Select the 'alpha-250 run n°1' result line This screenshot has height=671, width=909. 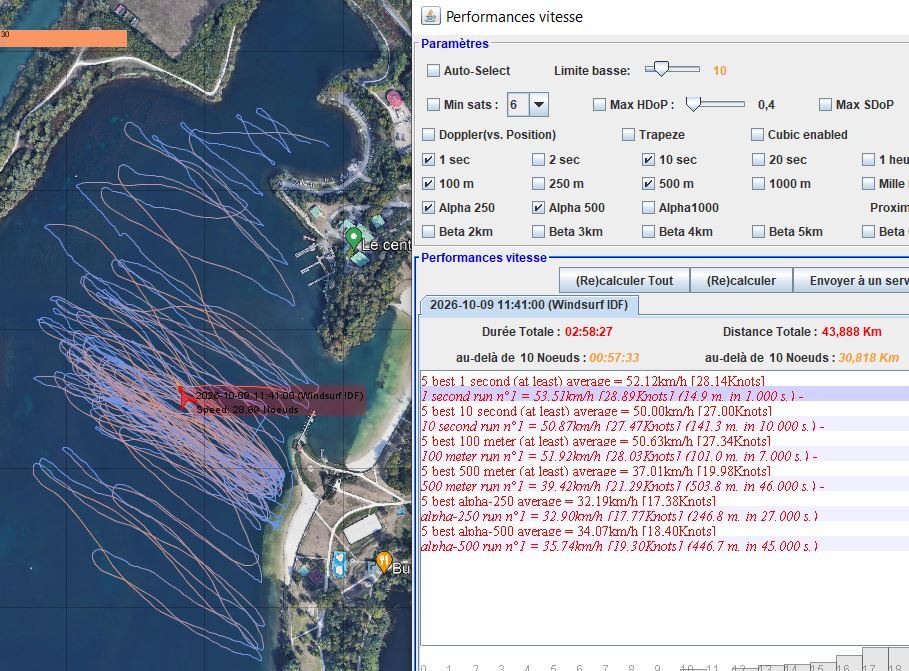coord(665,516)
